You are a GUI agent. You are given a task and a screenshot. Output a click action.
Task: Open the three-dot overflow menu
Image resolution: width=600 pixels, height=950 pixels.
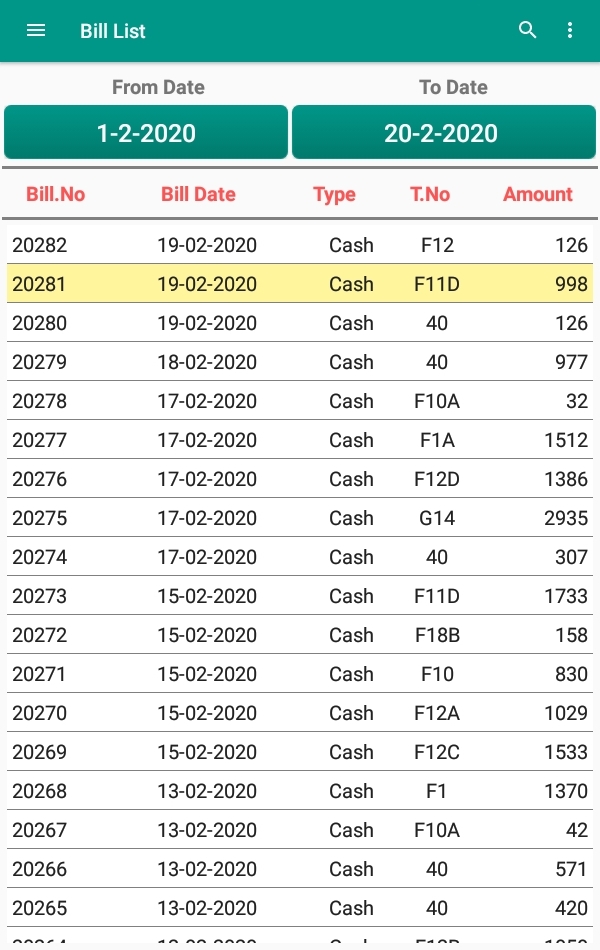pyautogui.click(x=570, y=31)
